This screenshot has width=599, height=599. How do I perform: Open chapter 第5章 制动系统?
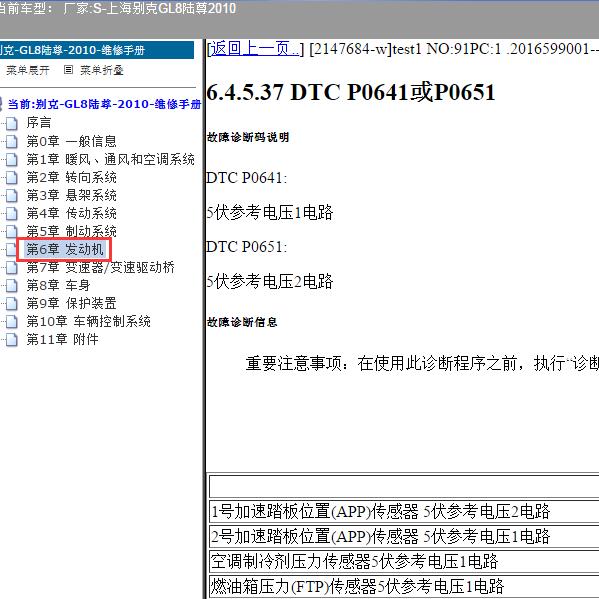click(x=71, y=231)
